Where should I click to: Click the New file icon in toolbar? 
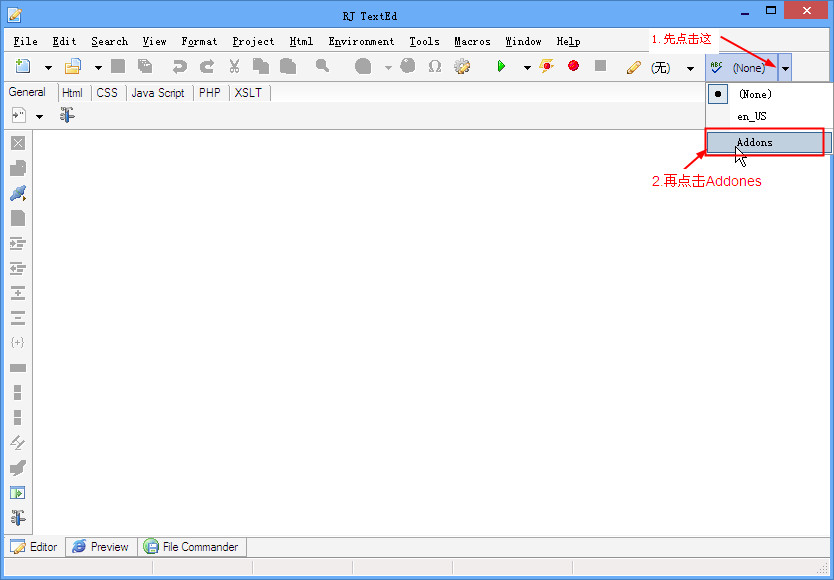(x=23, y=67)
